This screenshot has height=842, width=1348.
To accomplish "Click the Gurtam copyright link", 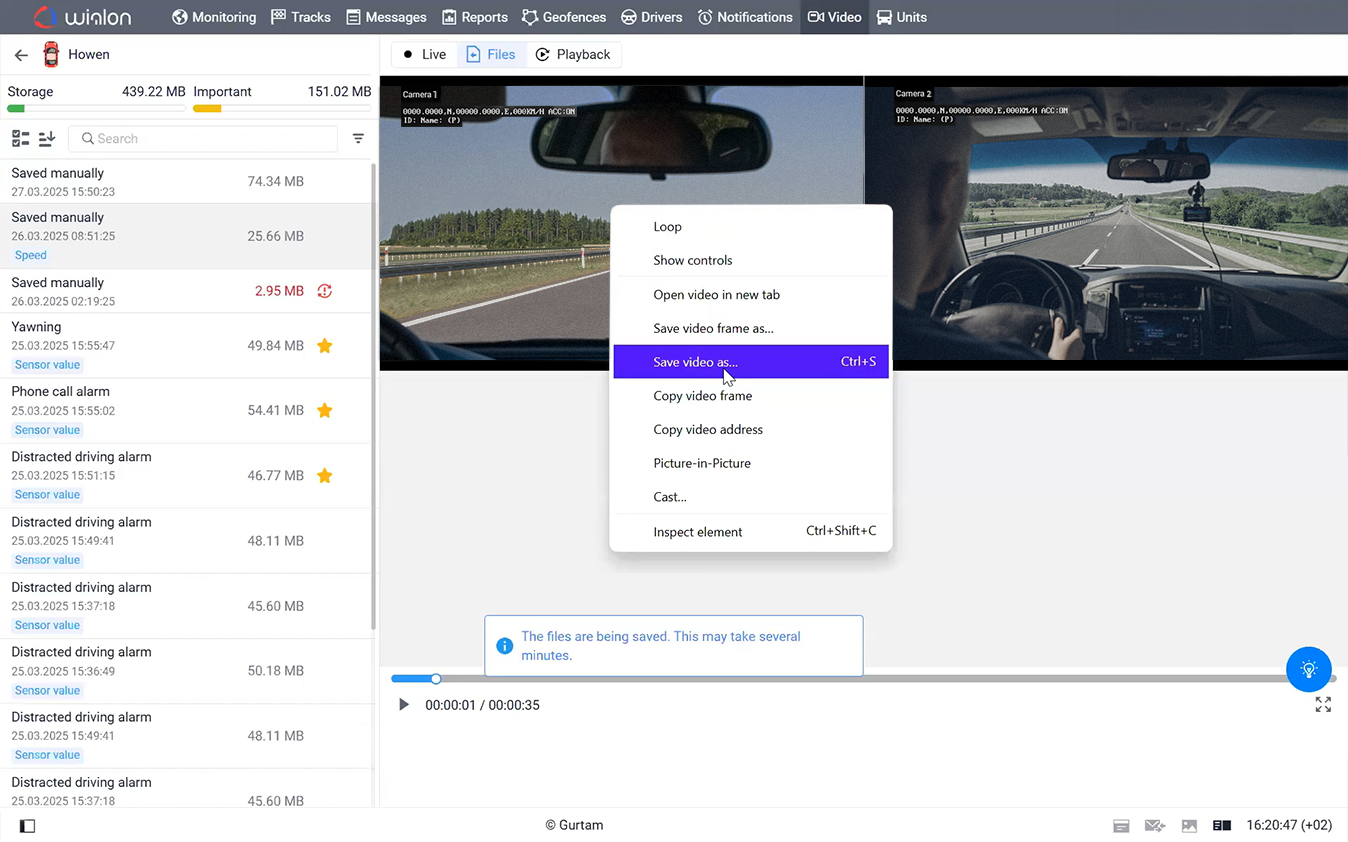I will tap(574, 825).
